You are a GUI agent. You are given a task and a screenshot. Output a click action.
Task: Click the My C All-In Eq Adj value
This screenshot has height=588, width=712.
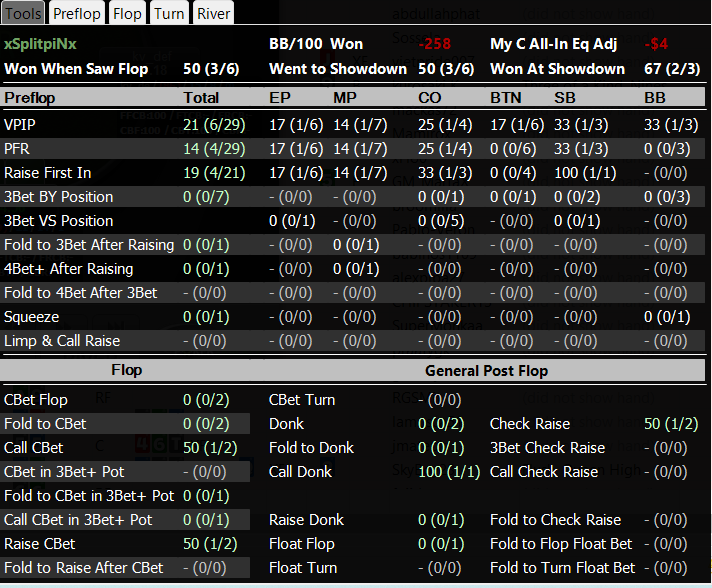pyautogui.click(x=657, y=45)
